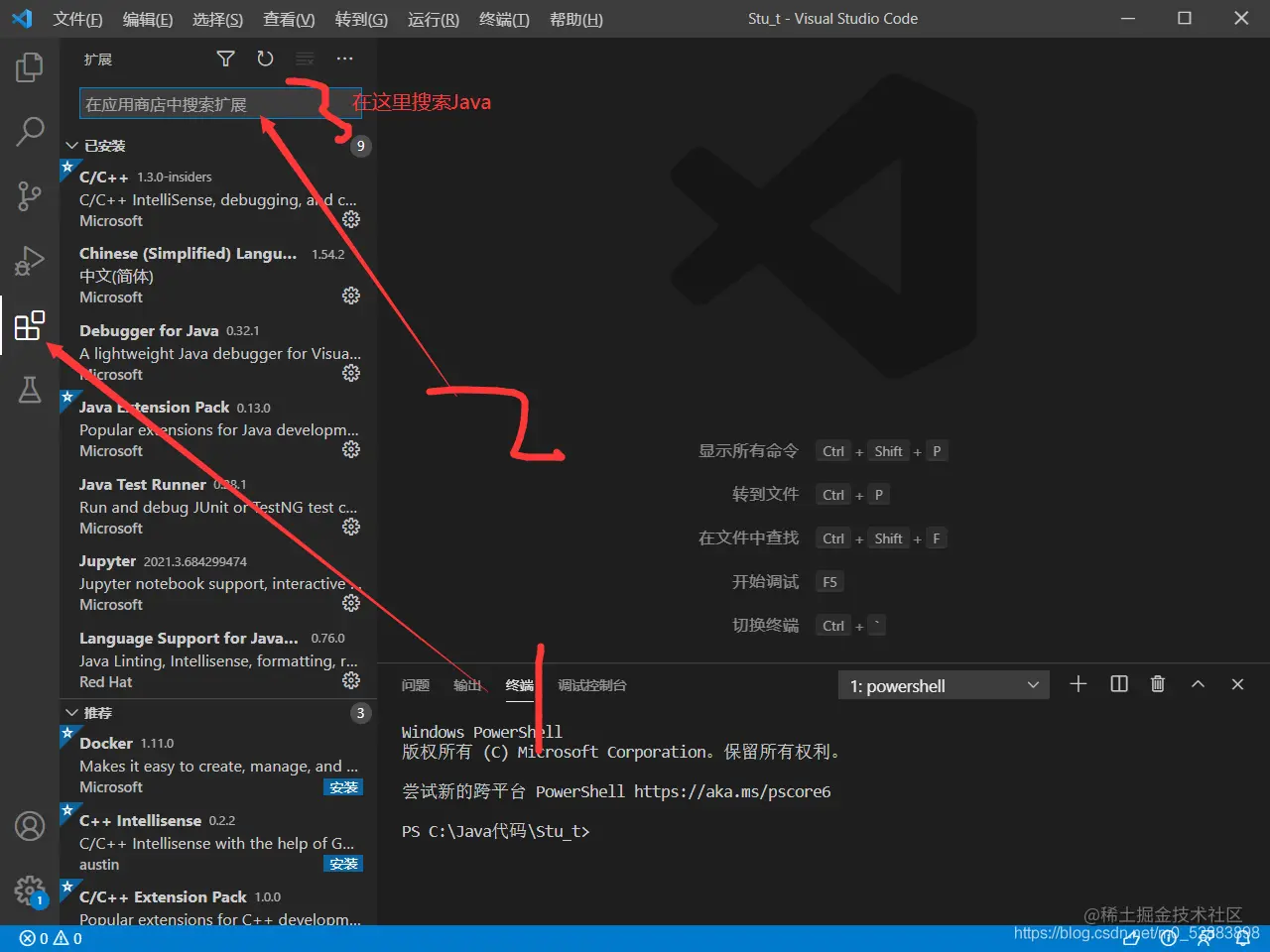Open the Search view in activity bar
The width and height of the screenshot is (1270, 952).
click(30, 131)
